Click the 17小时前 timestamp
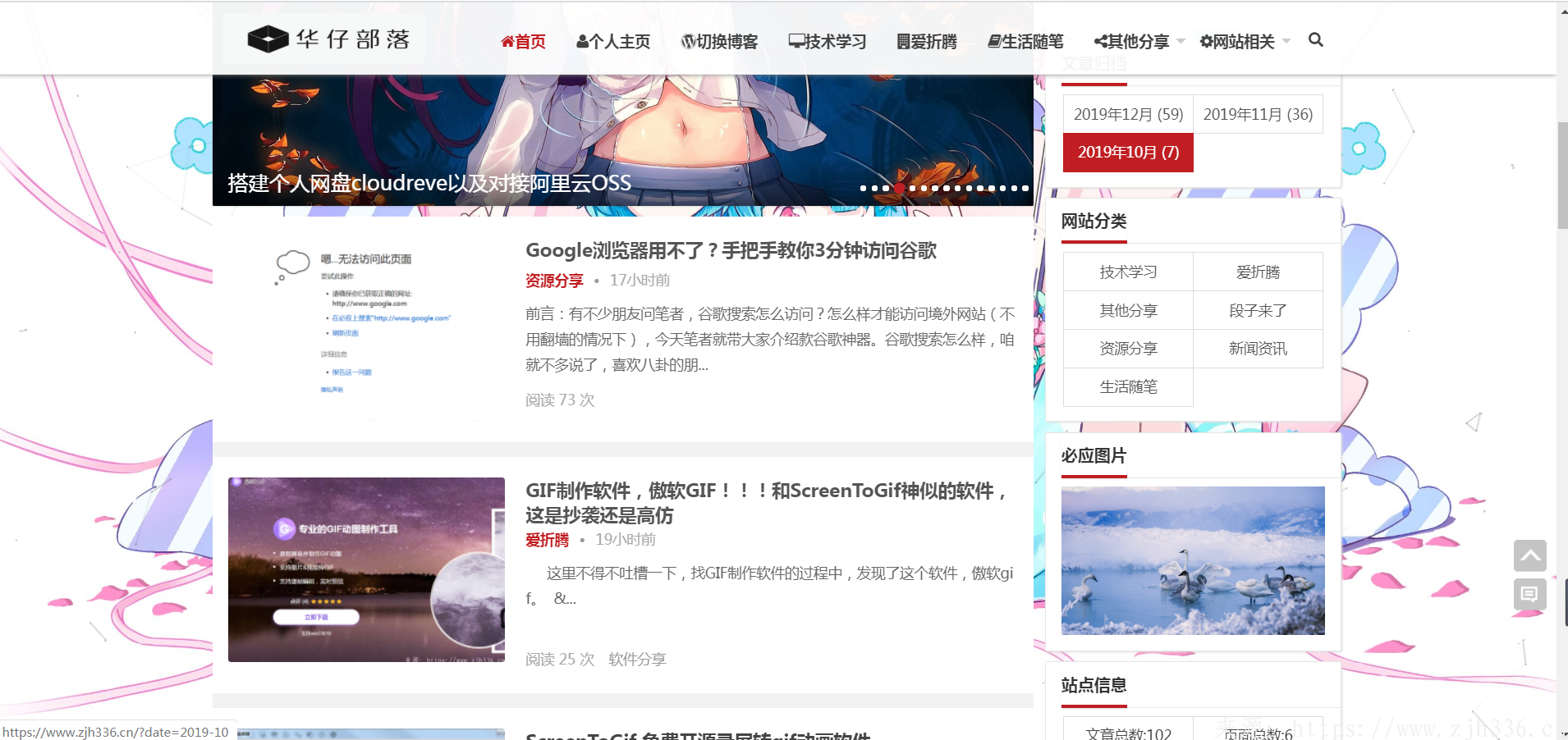This screenshot has height=740, width=1568. (x=640, y=281)
